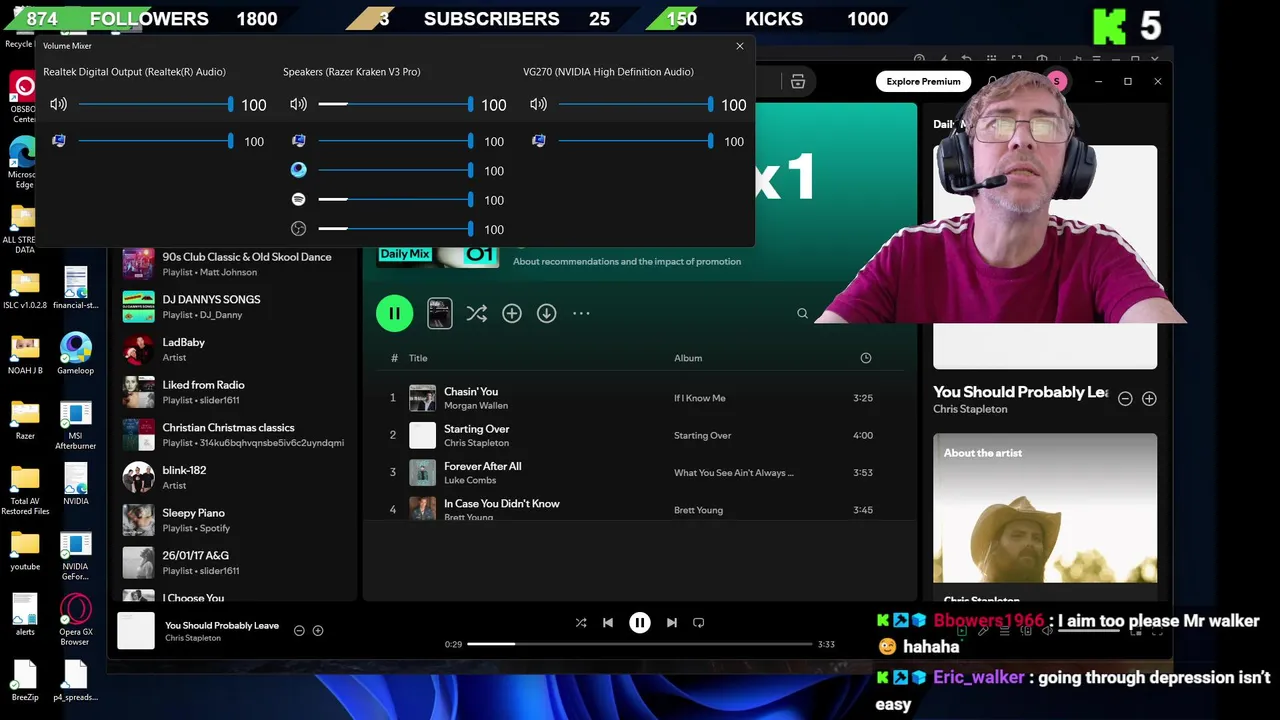Open Chris Stapleton link in bottom player bar
This screenshot has width=1280, height=720.
coord(193,638)
